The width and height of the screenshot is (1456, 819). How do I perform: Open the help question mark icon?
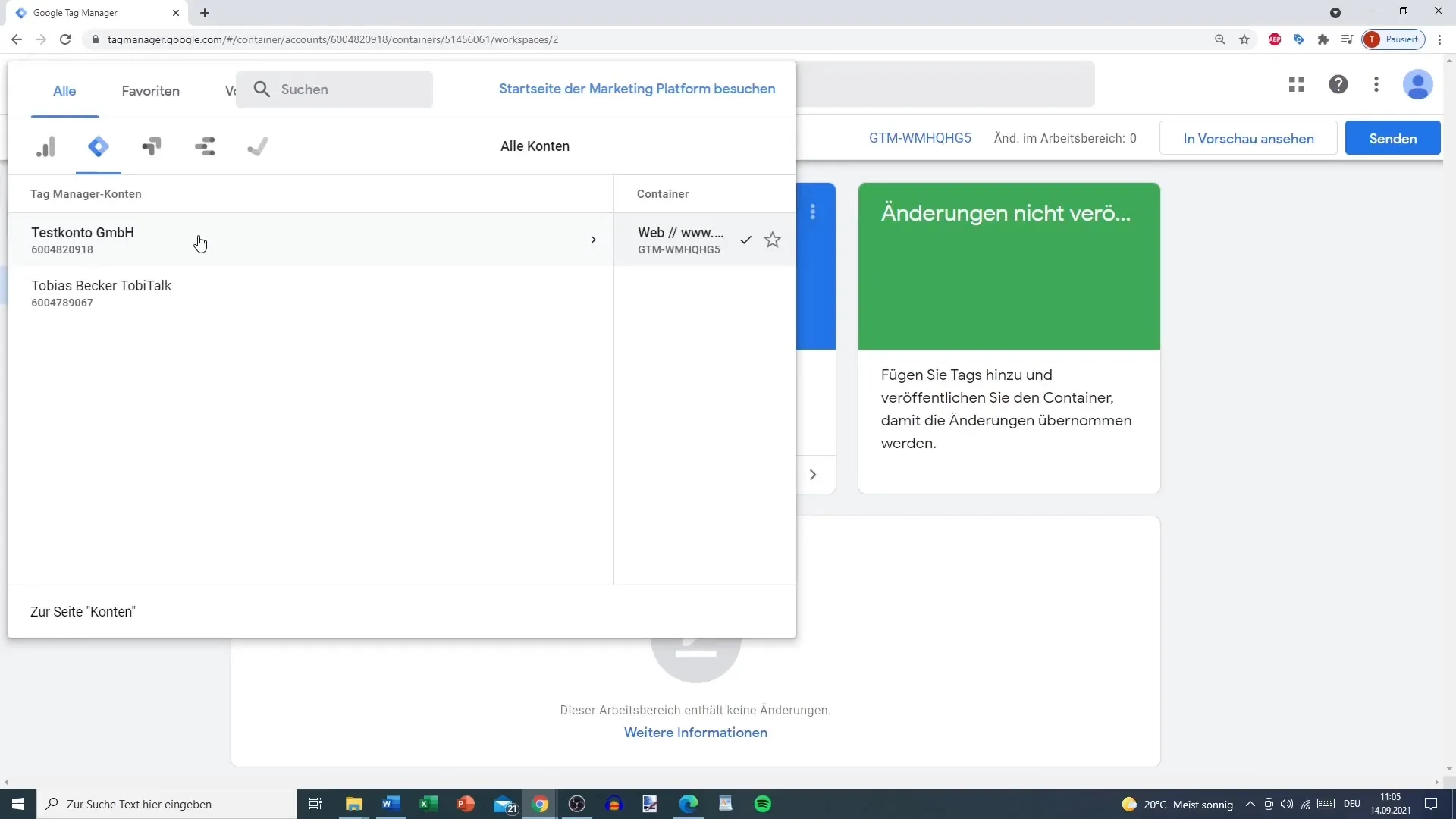(1338, 84)
